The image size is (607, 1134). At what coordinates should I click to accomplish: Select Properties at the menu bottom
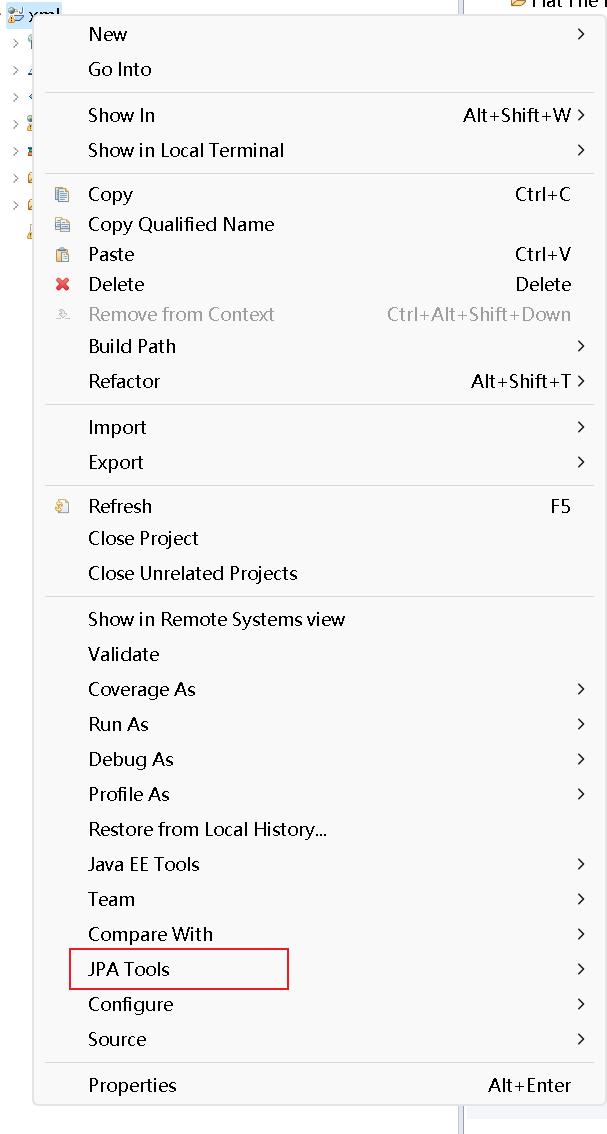(x=132, y=1086)
